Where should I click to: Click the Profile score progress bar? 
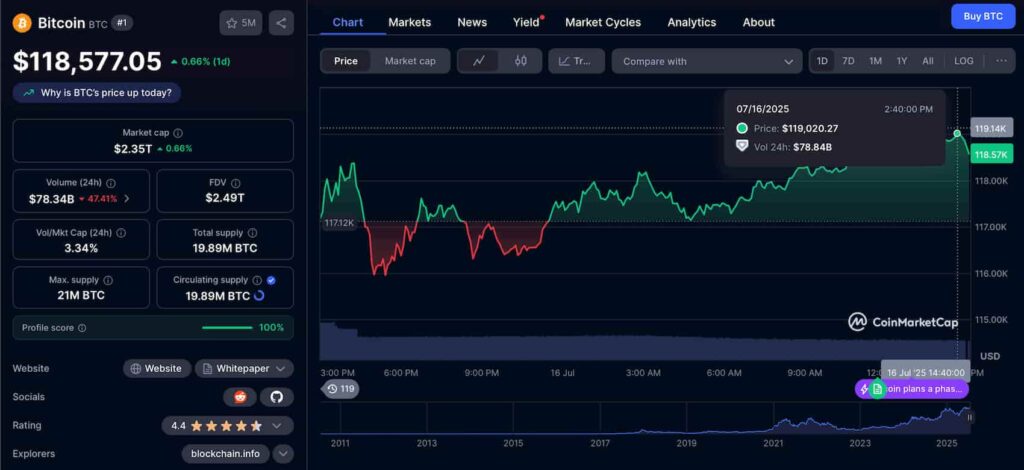(x=227, y=328)
